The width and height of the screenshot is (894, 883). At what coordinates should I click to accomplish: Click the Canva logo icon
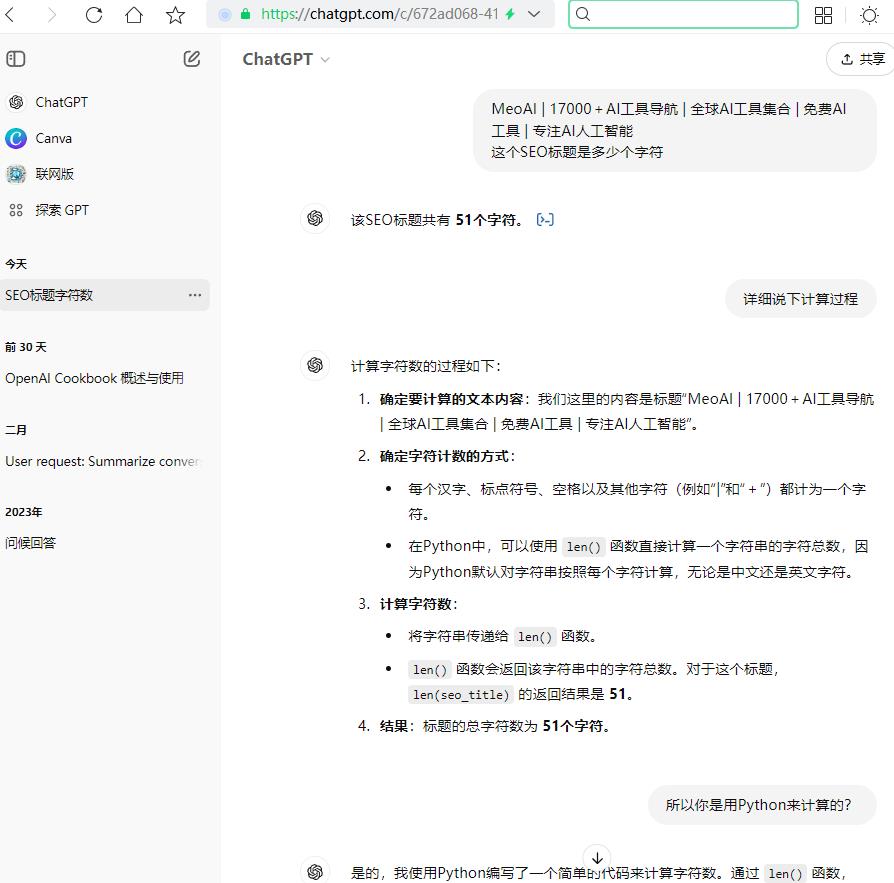click(x=16, y=139)
